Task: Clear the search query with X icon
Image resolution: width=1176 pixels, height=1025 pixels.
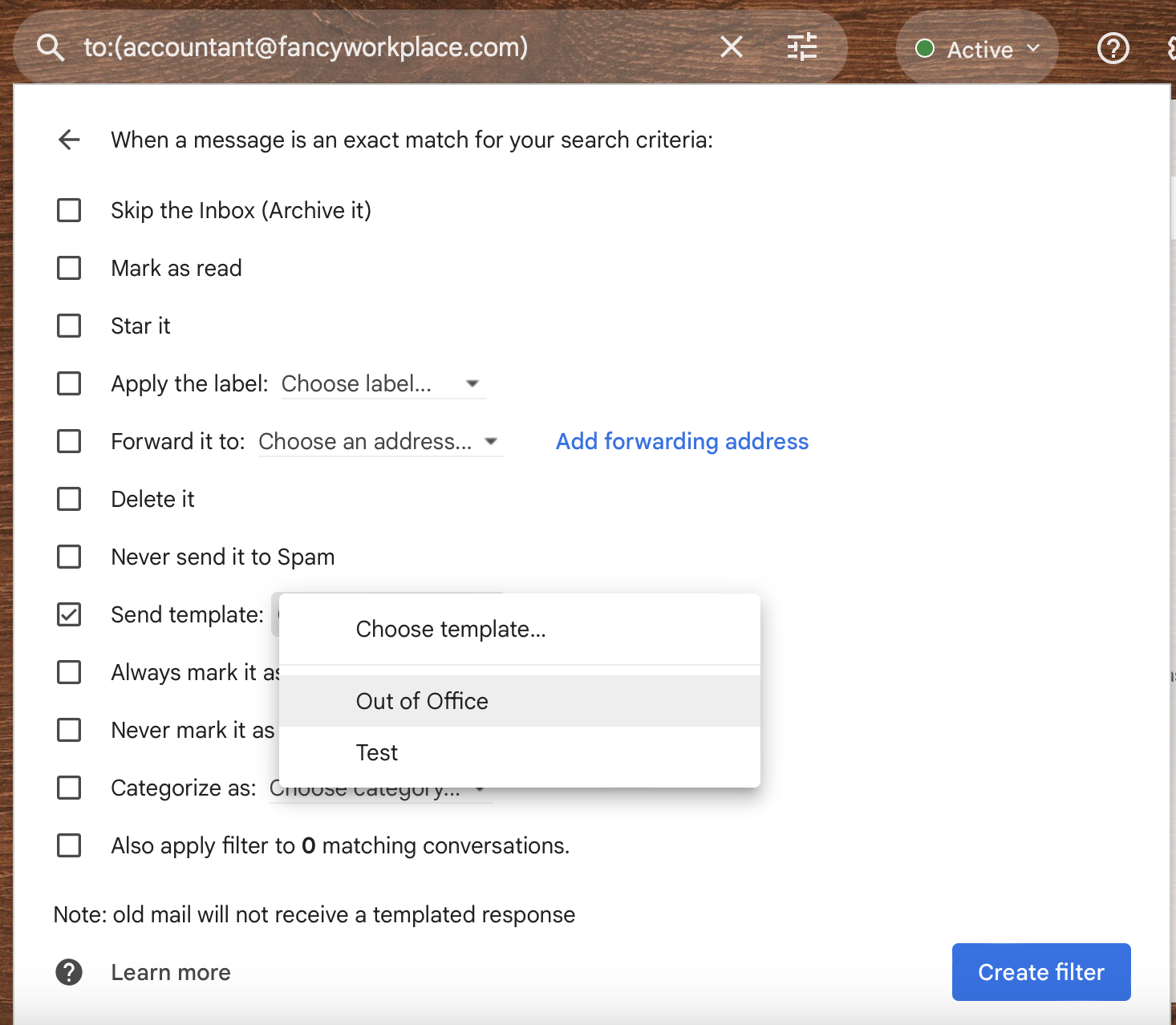Action: 731,47
